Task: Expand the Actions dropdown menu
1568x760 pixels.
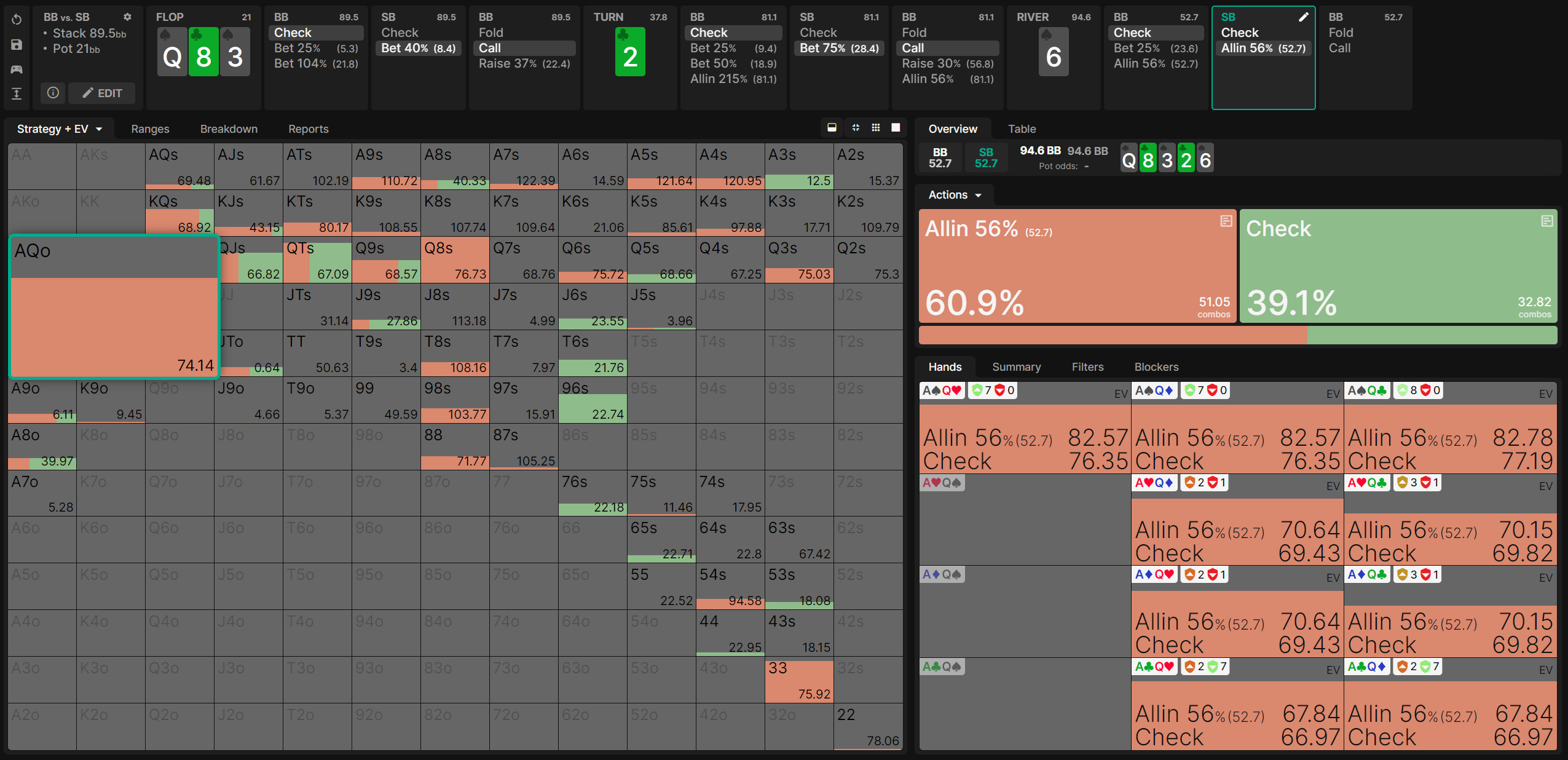Action: tap(955, 195)
